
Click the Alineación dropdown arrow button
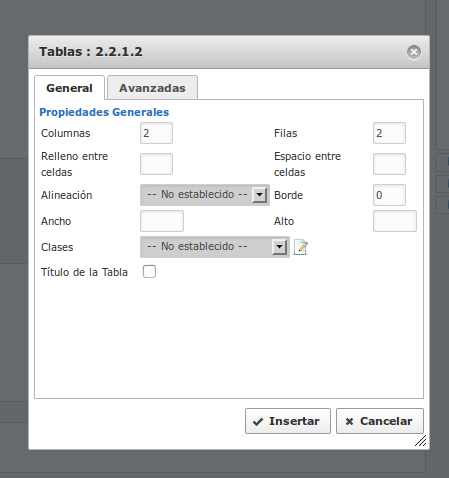[x=259, y=195]
